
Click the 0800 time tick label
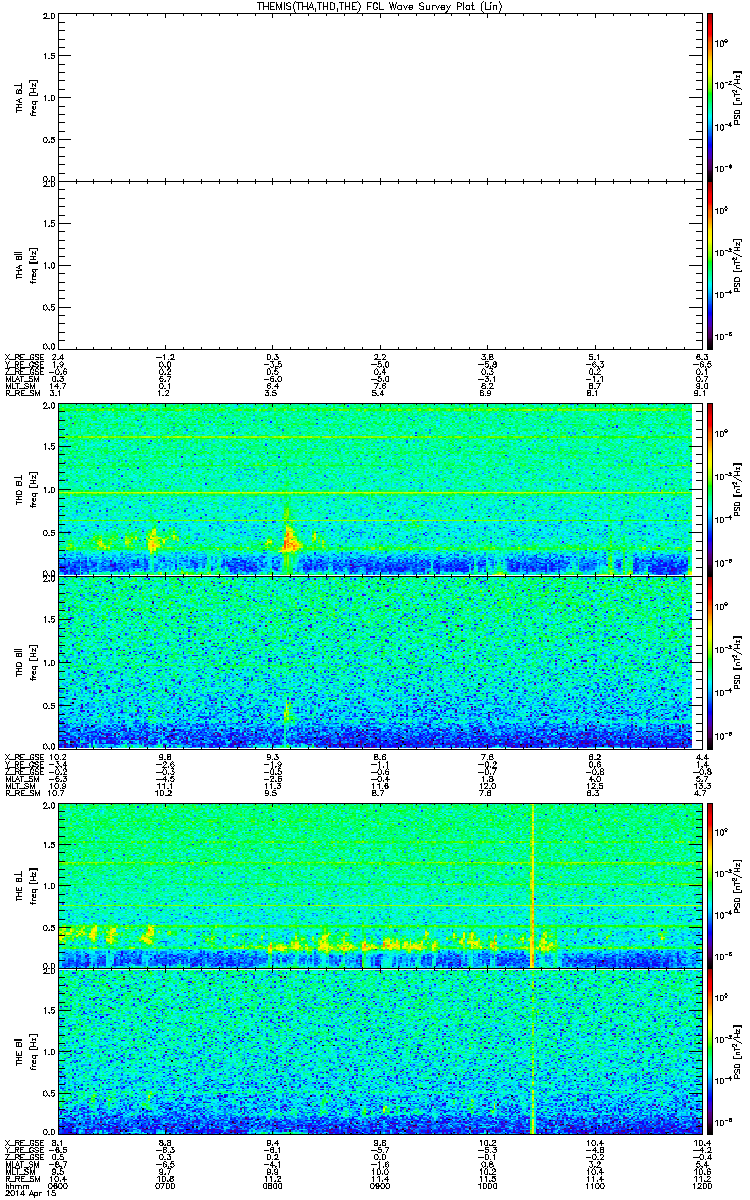click(272, 1186)
